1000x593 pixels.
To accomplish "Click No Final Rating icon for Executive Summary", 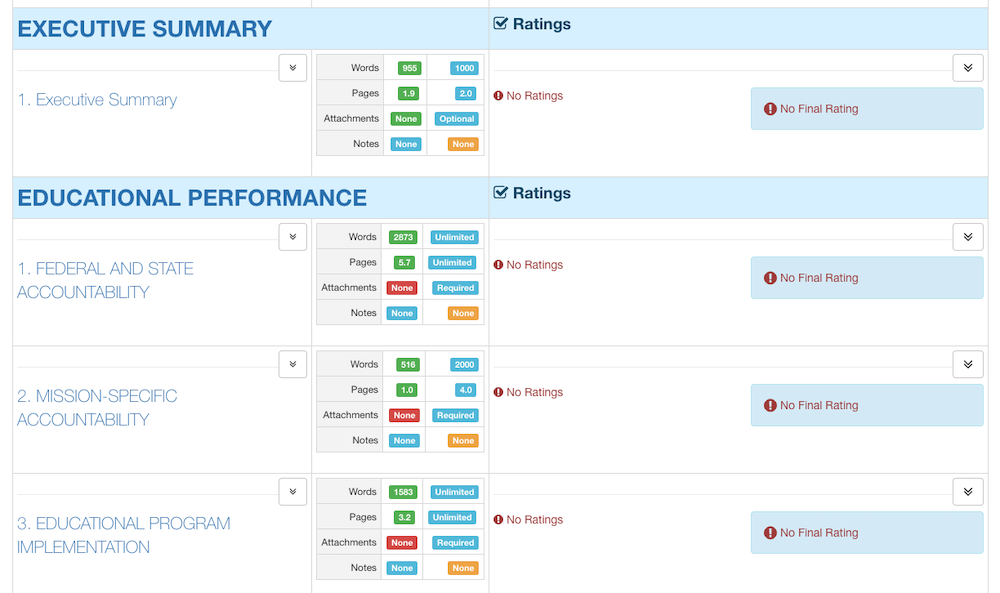I will pyautogui.click(x=770, y=109).
